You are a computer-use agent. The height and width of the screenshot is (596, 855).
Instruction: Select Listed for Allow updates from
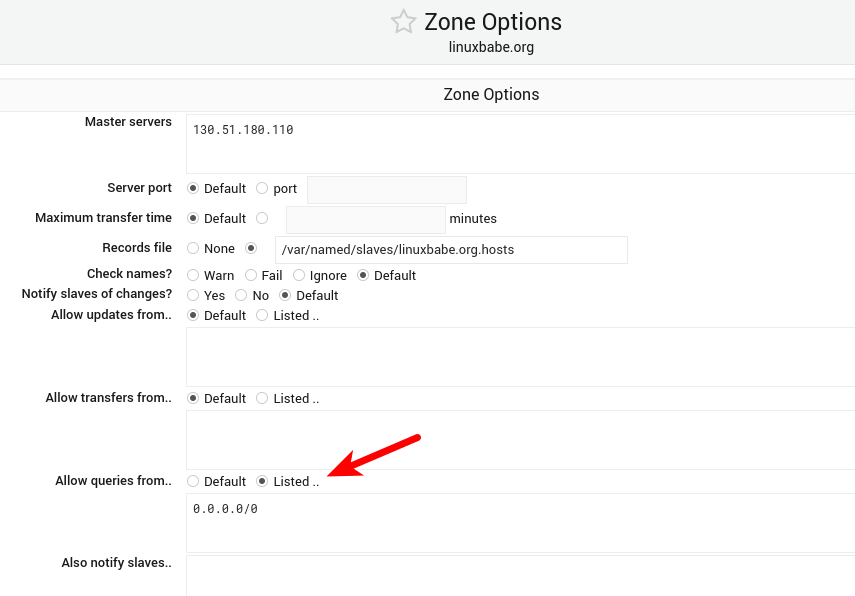pyautogui.click(x=262, y=315)
